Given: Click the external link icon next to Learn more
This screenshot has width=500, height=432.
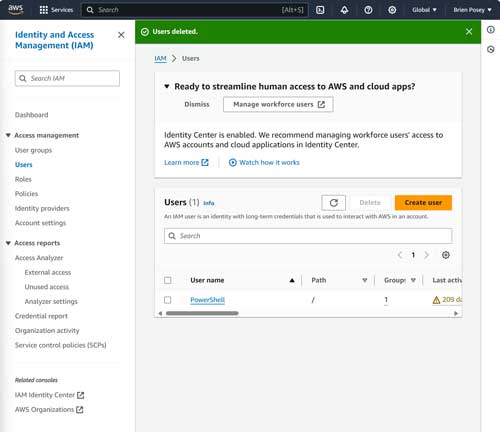Looking at the screenshot, I should (x=205, y=162).
